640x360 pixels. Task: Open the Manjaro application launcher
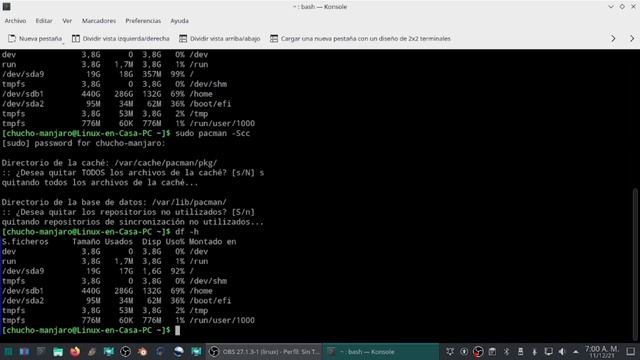(8, 351)
